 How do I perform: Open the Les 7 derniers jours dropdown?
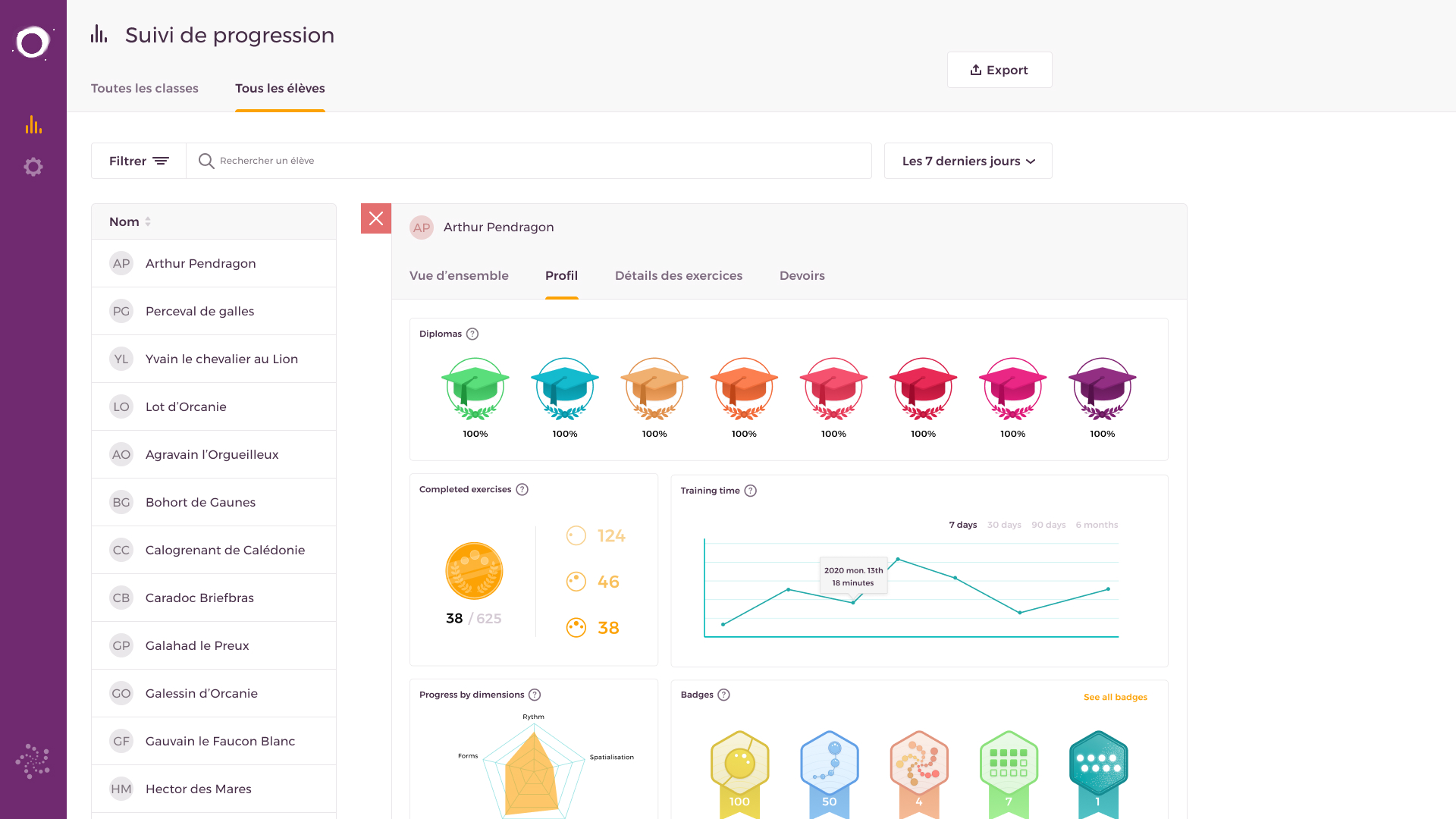(x=968, y=161)
